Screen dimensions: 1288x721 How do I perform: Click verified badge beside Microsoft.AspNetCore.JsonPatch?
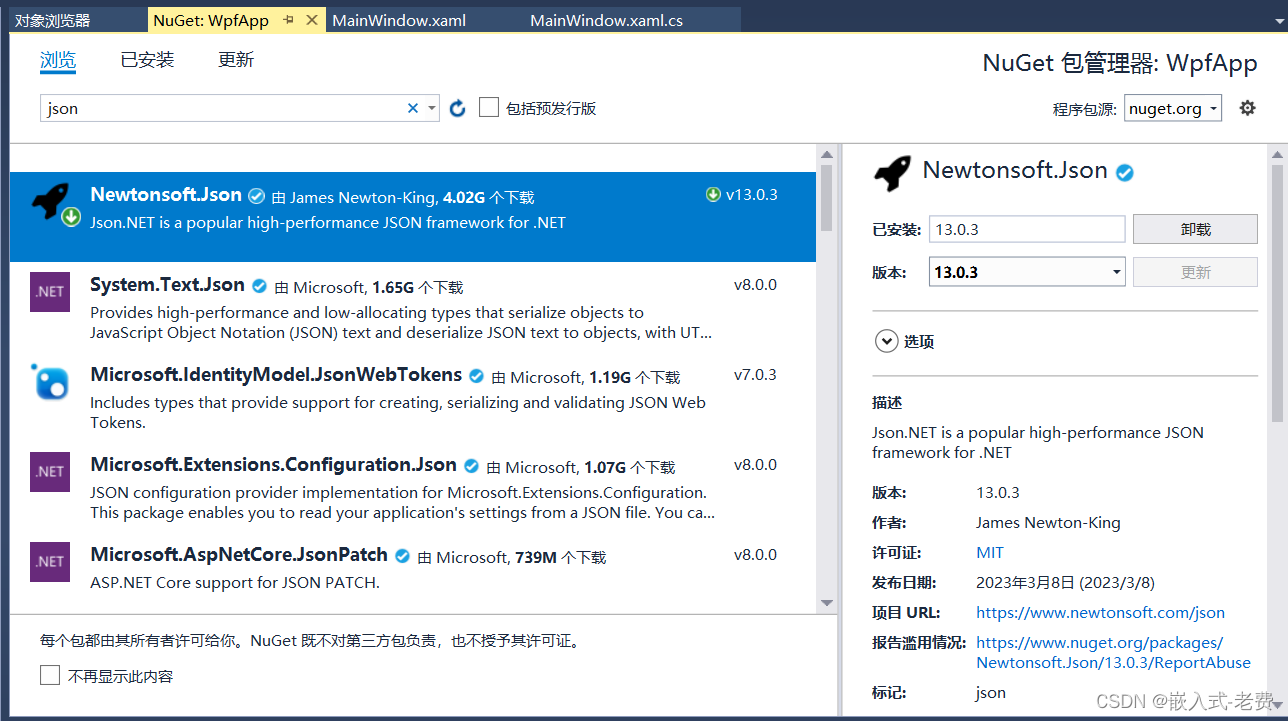[x=403, y=556]
